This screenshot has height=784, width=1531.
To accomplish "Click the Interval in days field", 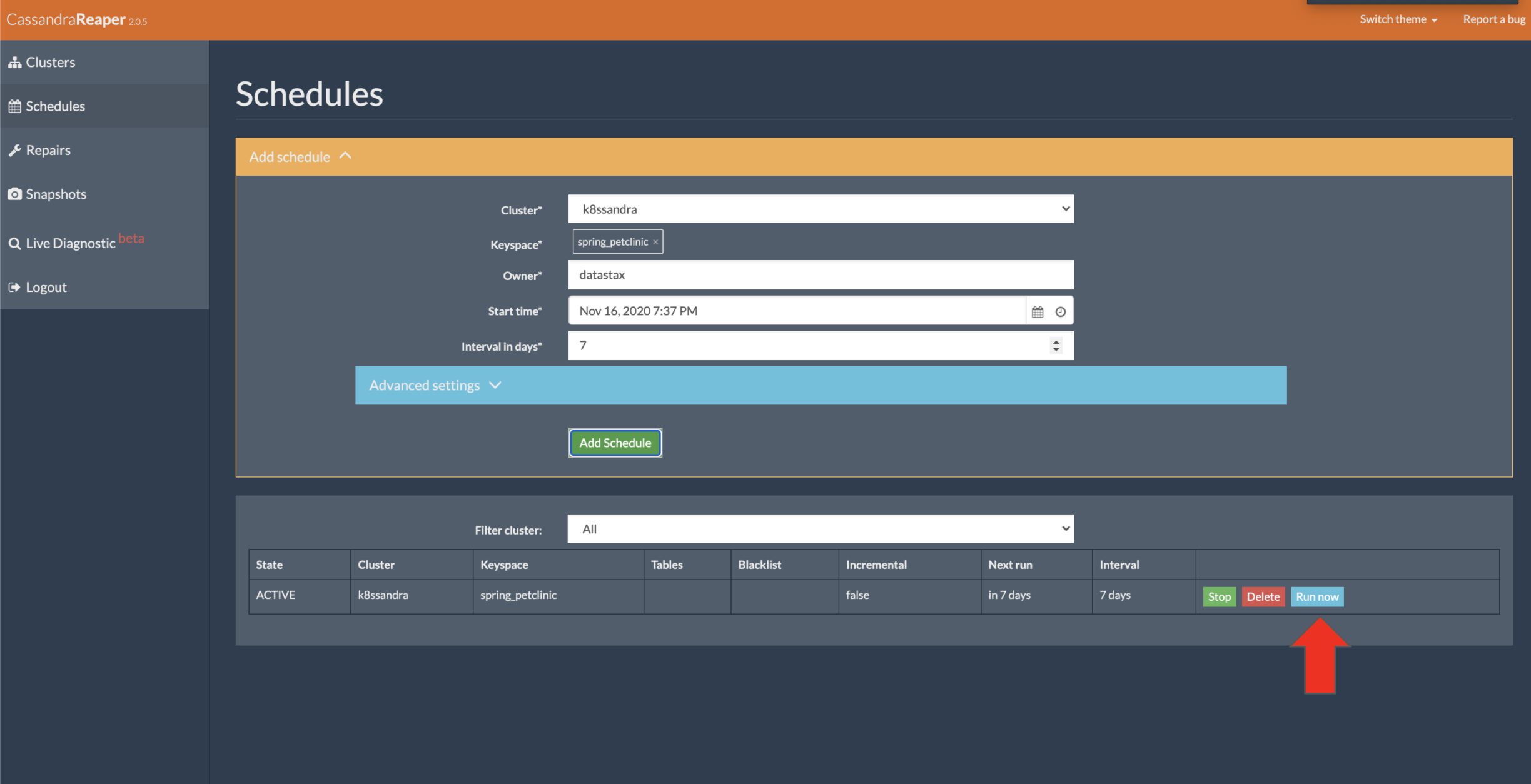I will click(821, 346).
